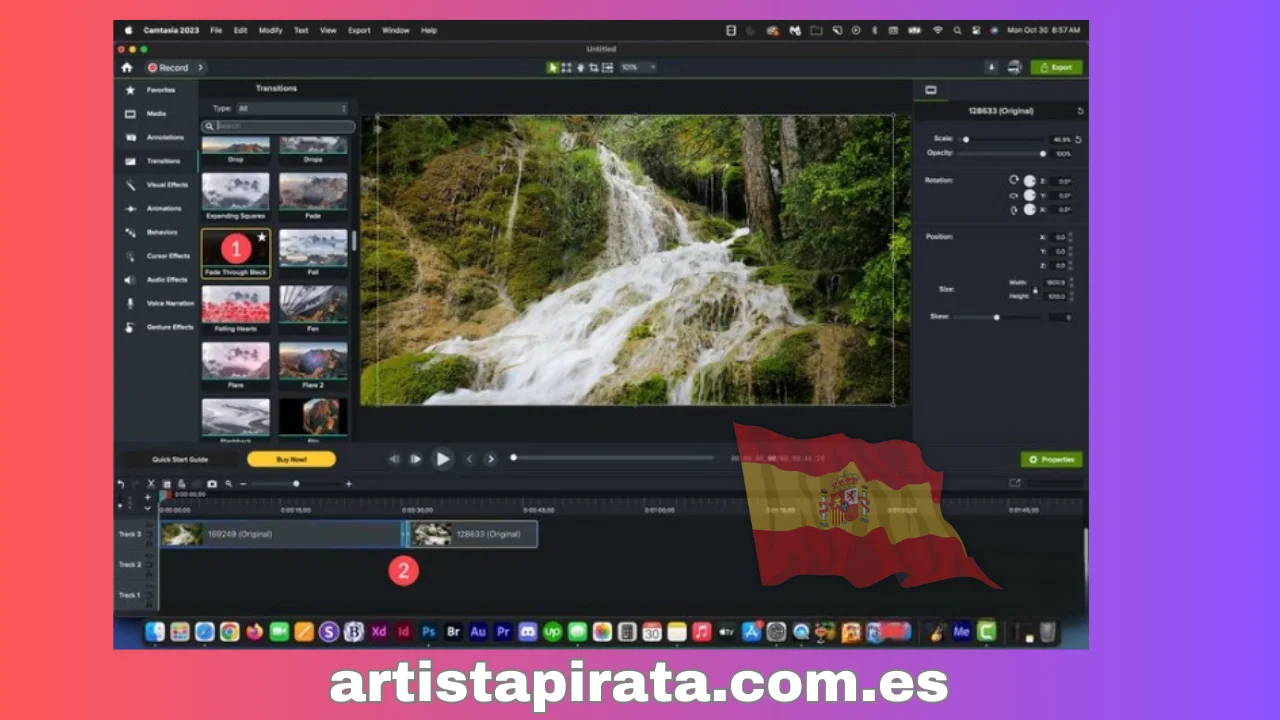Click the Z rotation dial
Screen dimensions: 1280x720
[x=1029, y=181]
